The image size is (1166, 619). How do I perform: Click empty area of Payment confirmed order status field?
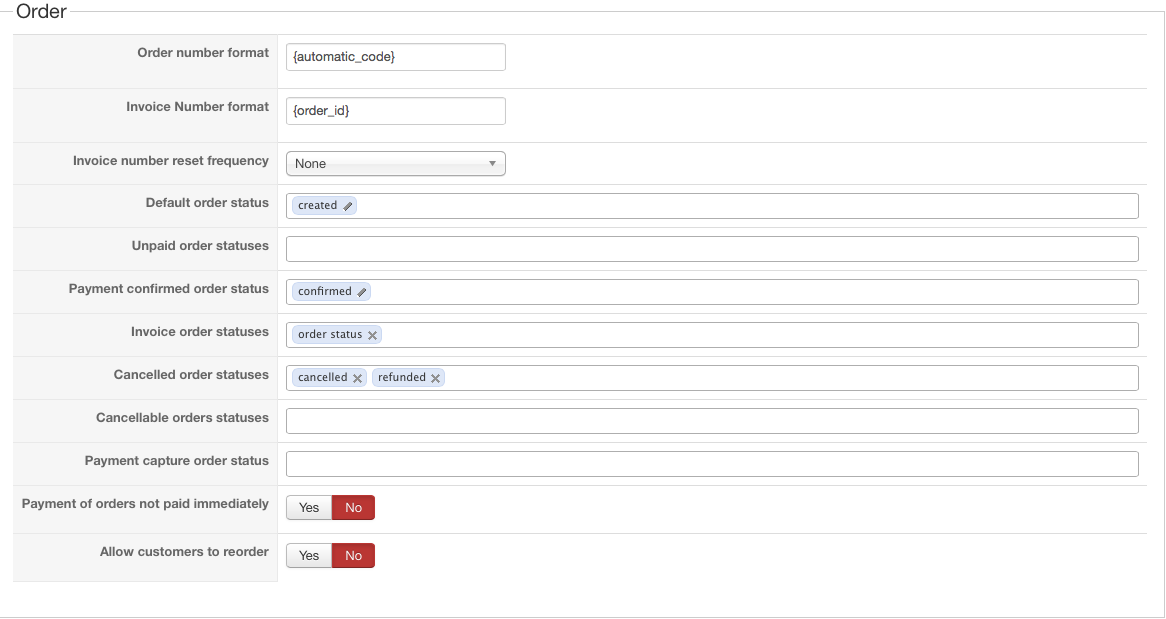[x=750, y=292]
